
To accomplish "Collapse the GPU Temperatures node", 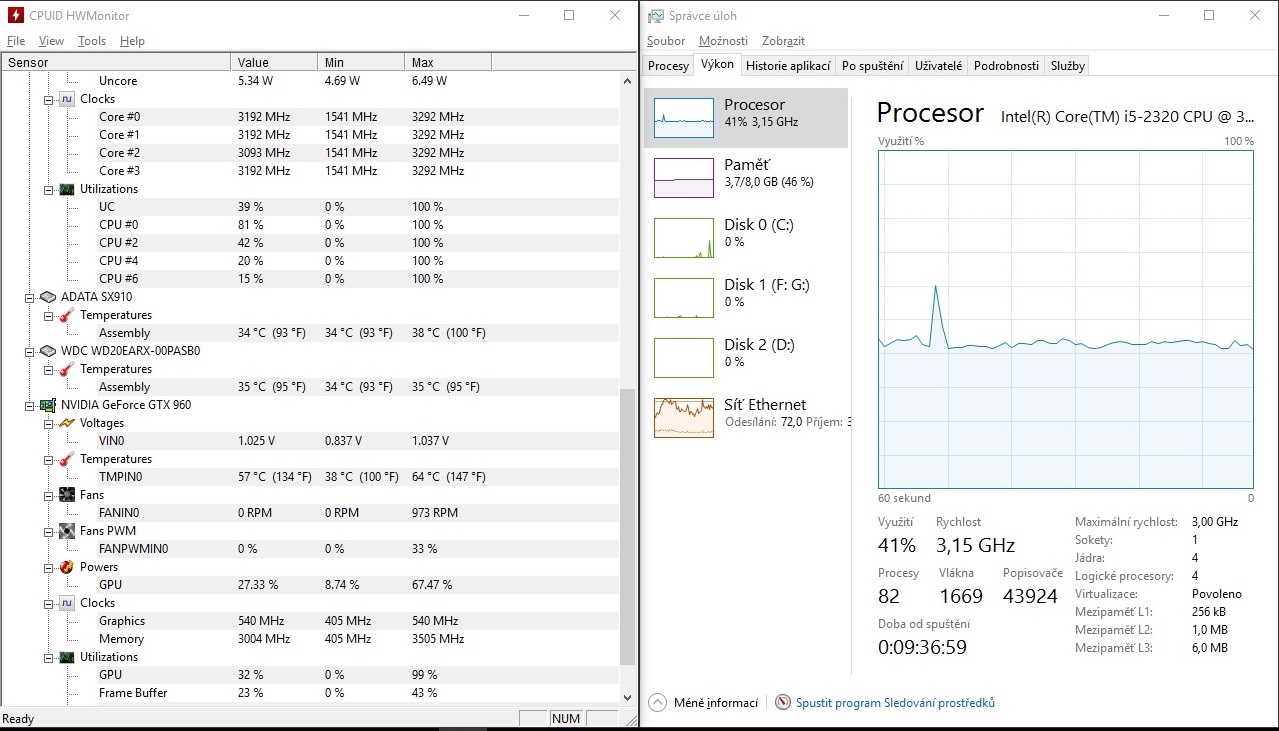I will pos(48,459).
